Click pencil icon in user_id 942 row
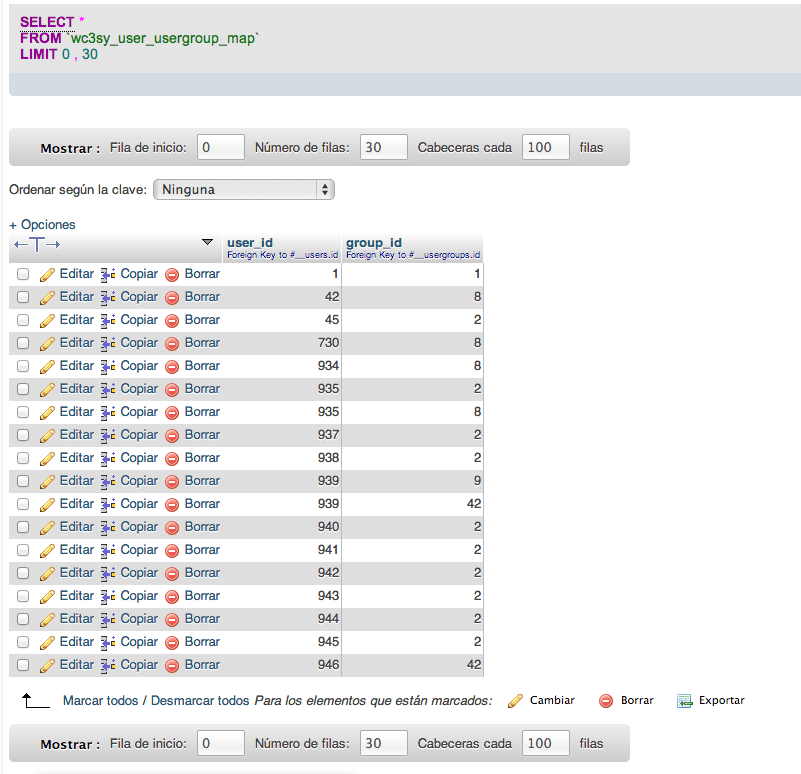 [x=47, y=573]
